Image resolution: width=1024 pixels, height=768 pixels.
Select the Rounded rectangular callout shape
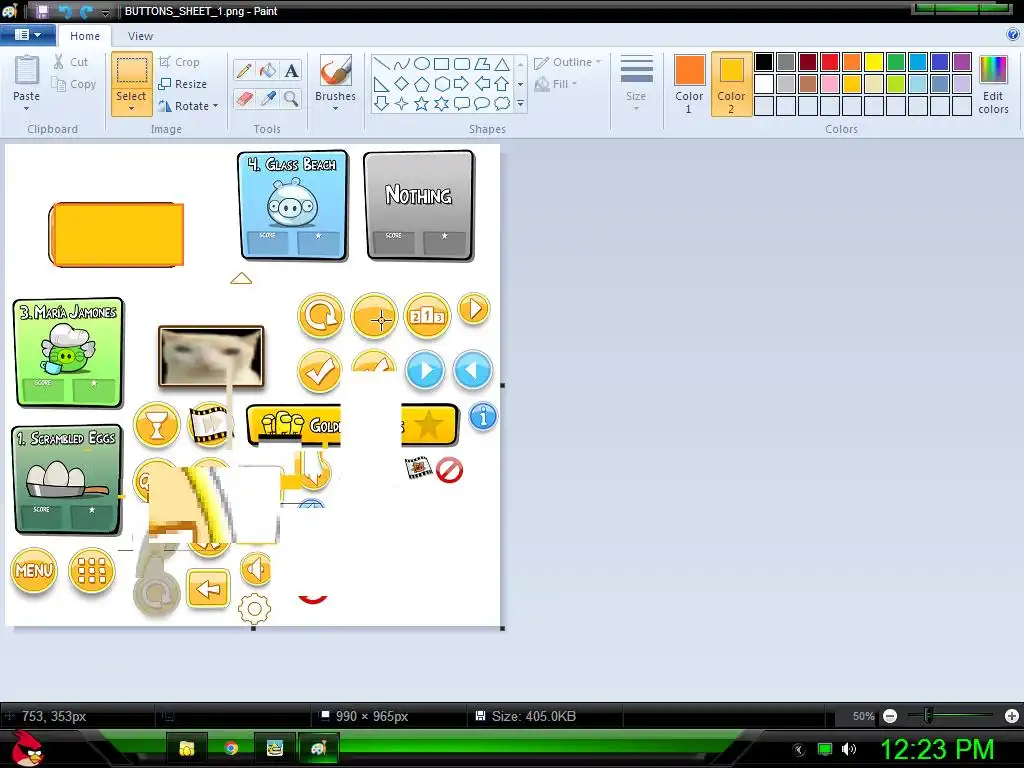[462, 103]
